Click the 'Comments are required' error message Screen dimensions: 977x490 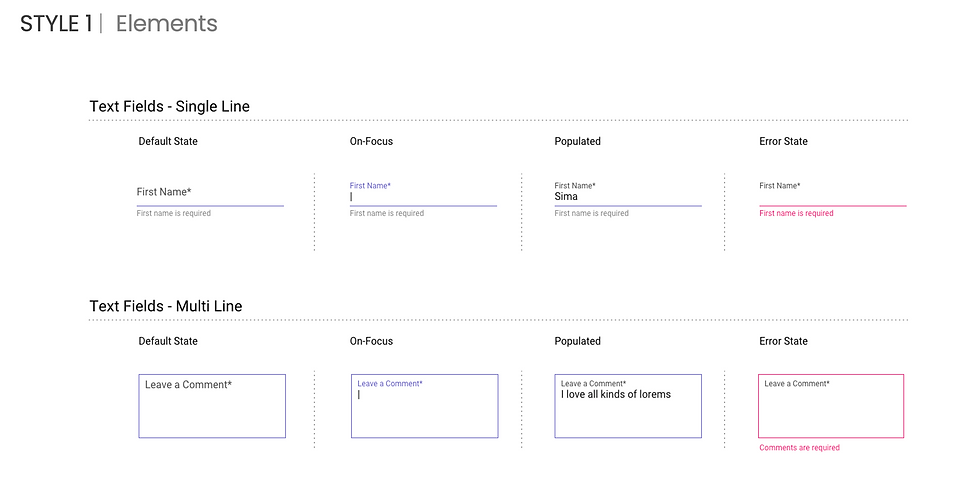(x=799, y=448)
